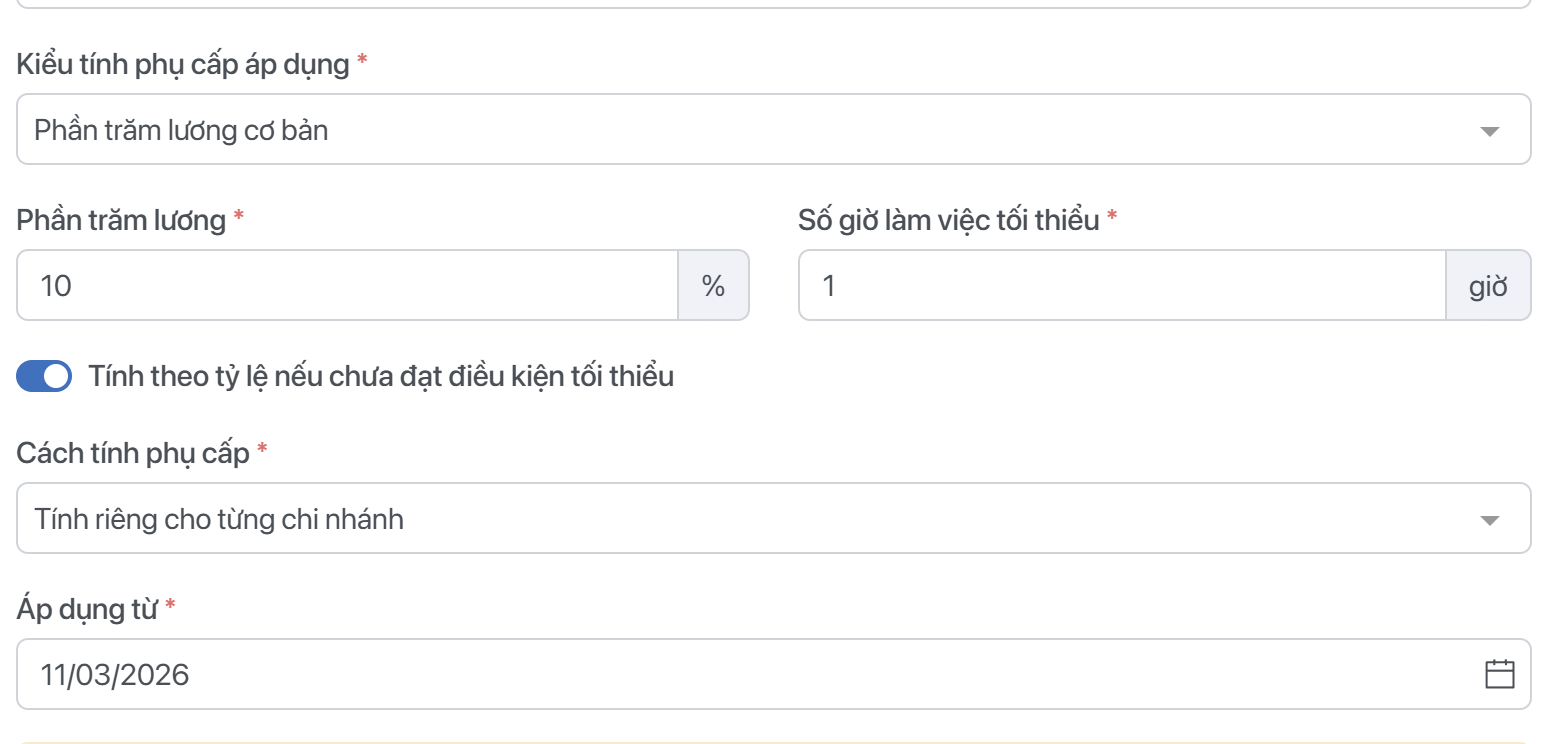Disable the "Tính theo tỷ lệ" toggle switch
Image resolution: width=1556 pixels, height=744 pixels.
(x=45, y=377)
